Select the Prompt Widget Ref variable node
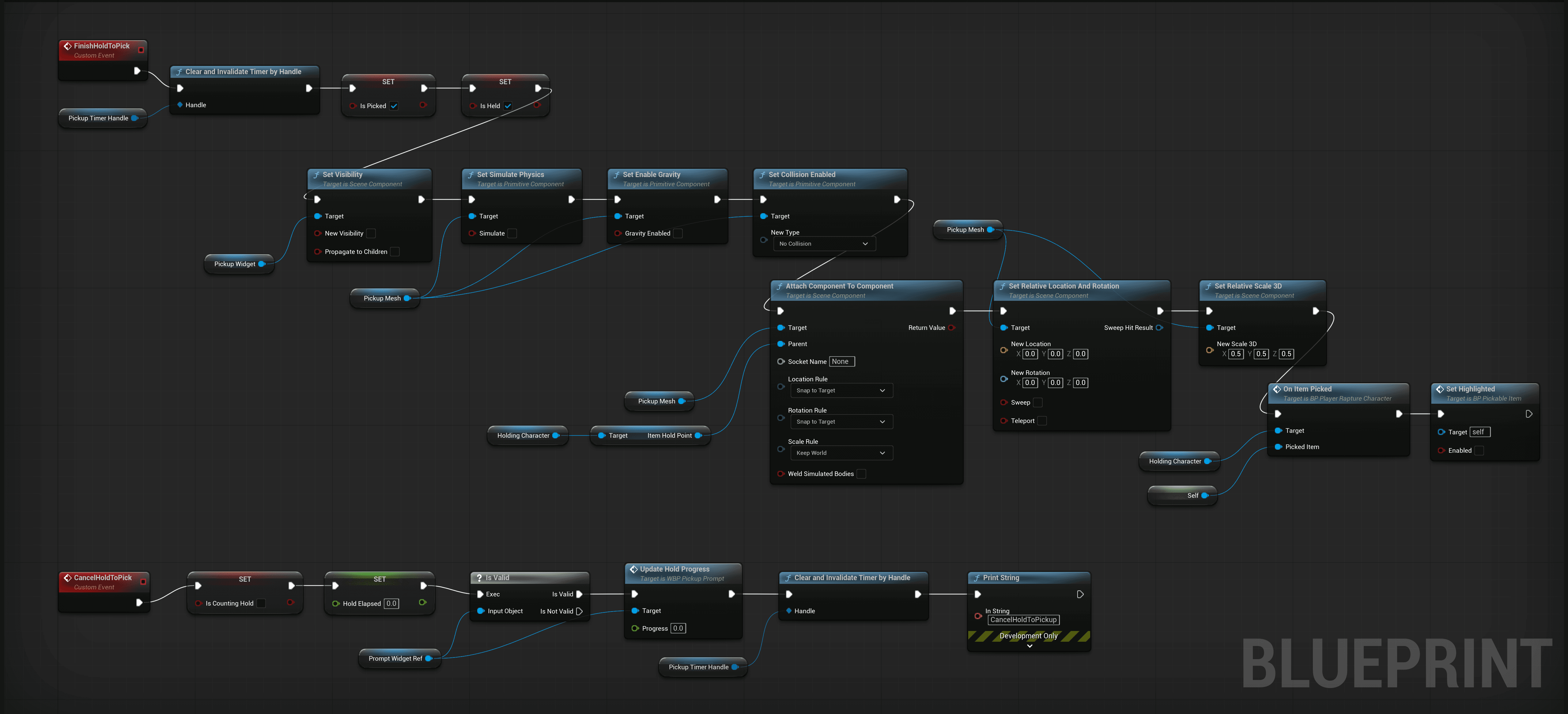This screenshot has height=714, width=1568. point(396,659)
